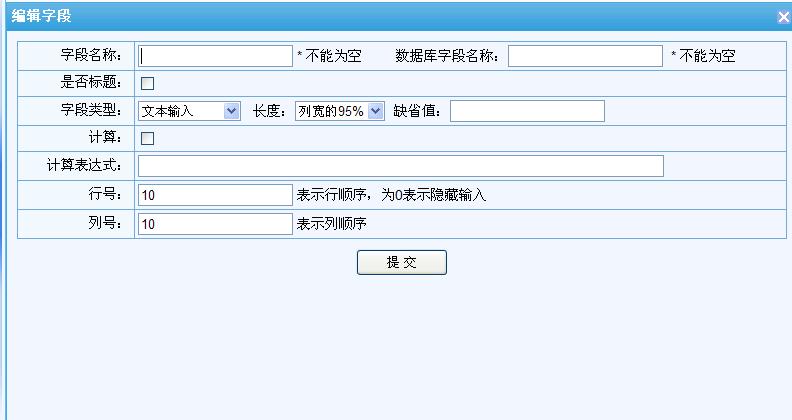Expand the 长度 dropdown showing 列宽的95%
Image resolution: width=792 pixels, height=420 pixels.
click(340, 111)
